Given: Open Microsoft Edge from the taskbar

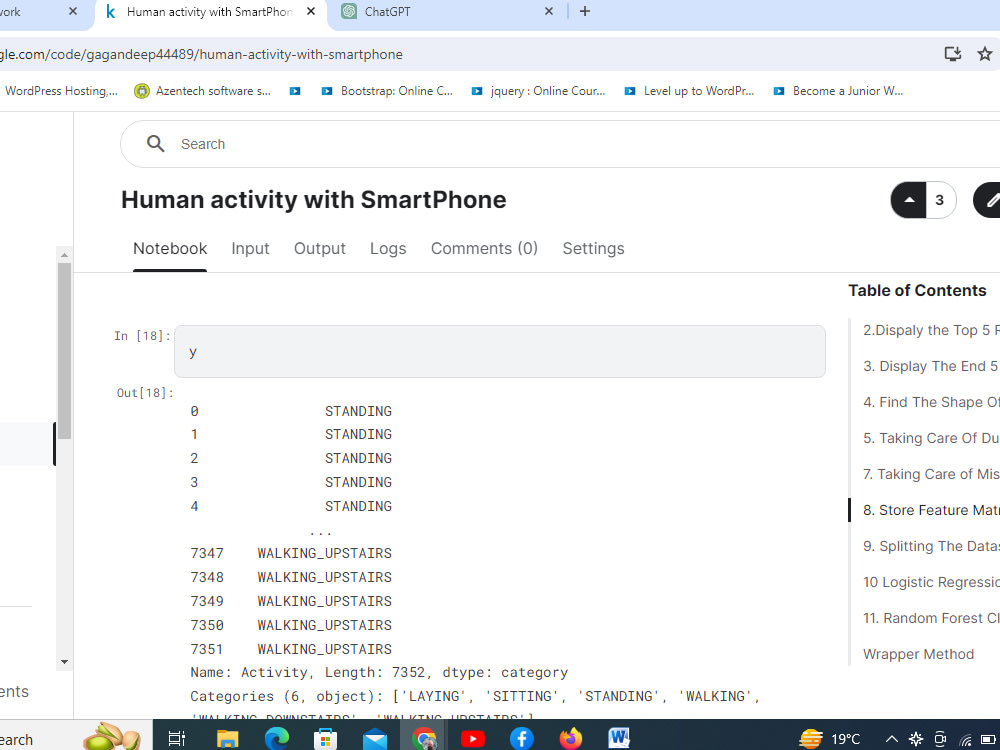Looking at the screenshot, I should pos(277,739).
